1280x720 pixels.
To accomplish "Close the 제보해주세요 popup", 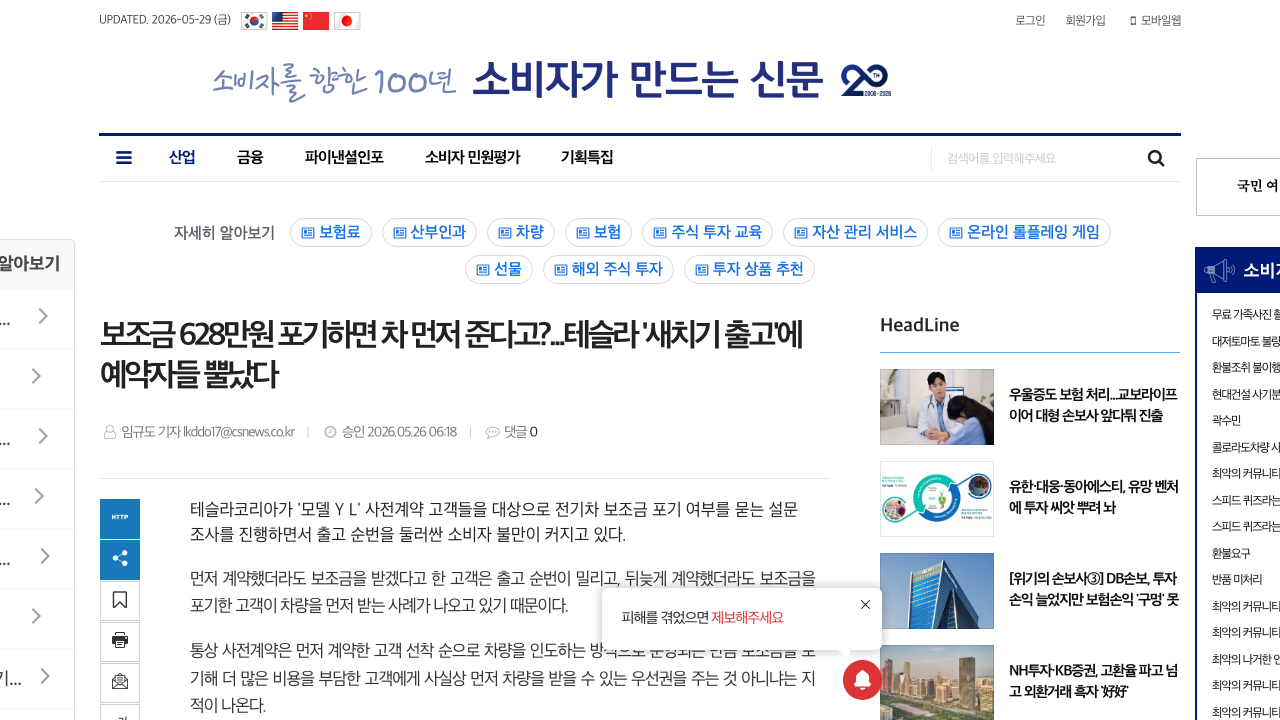I will [x=865, y=604].
